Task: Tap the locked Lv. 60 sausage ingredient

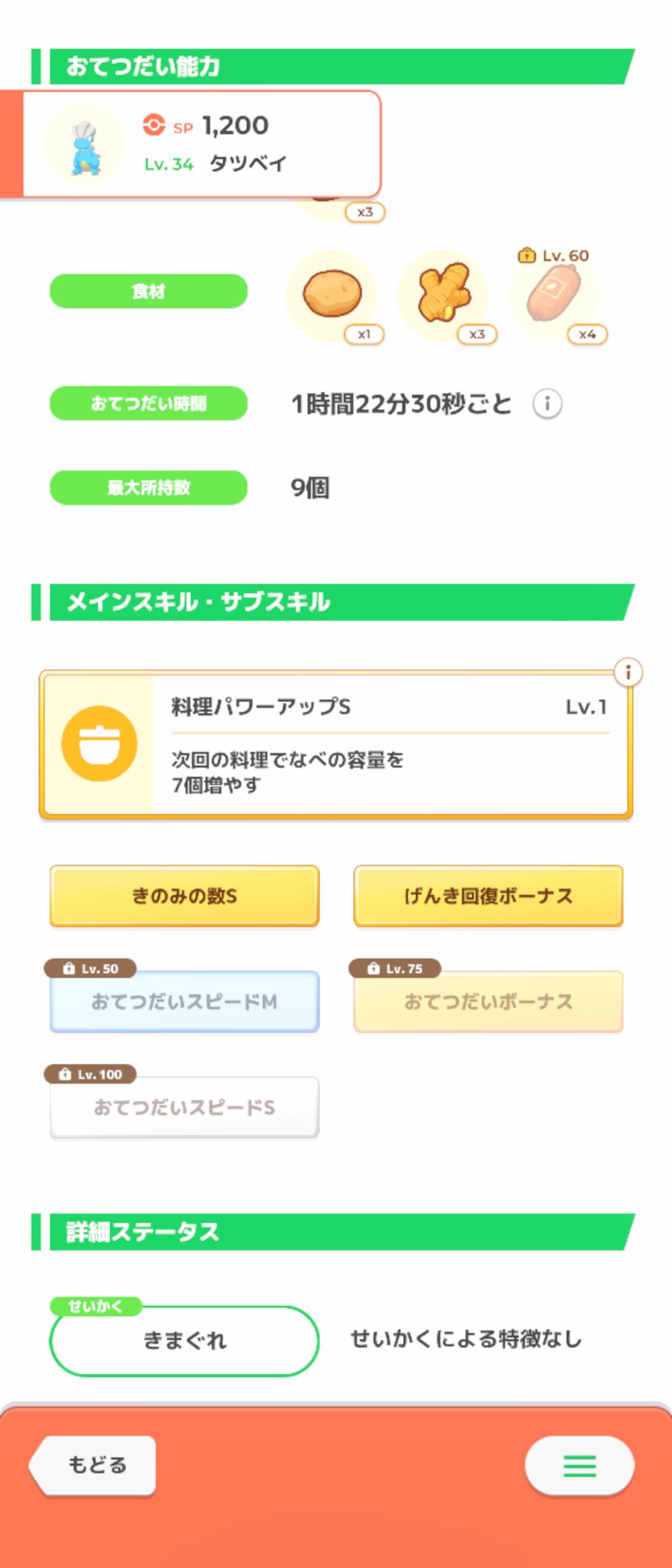Action: tap(554, 294)
